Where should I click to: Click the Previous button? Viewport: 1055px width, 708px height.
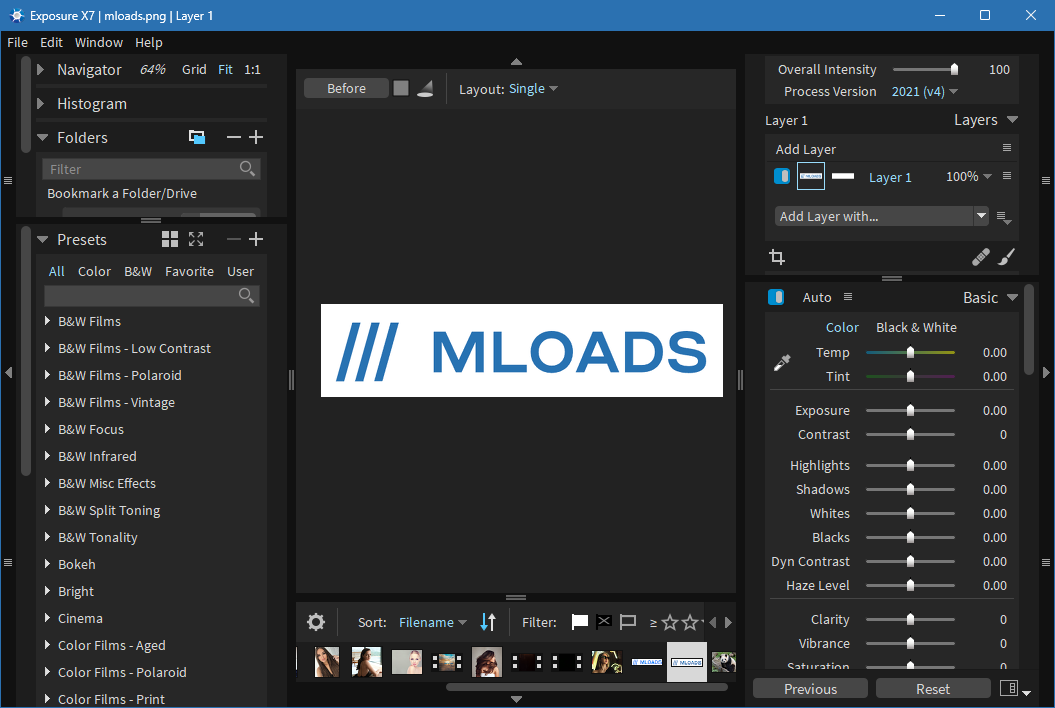pos(810,688)
